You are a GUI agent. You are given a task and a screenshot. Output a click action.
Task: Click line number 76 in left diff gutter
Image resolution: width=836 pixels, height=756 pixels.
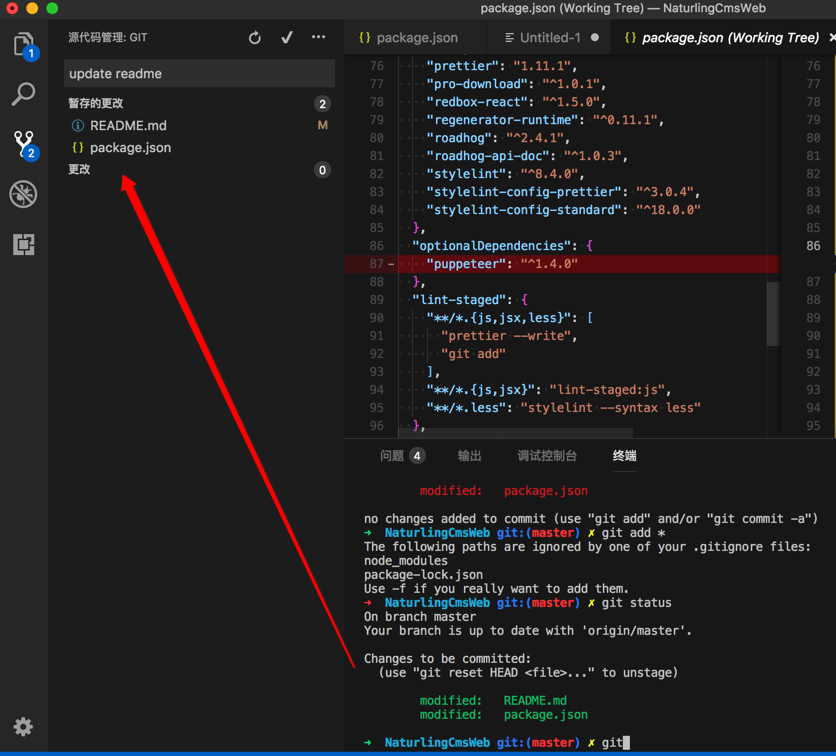(x=376, y=66)
